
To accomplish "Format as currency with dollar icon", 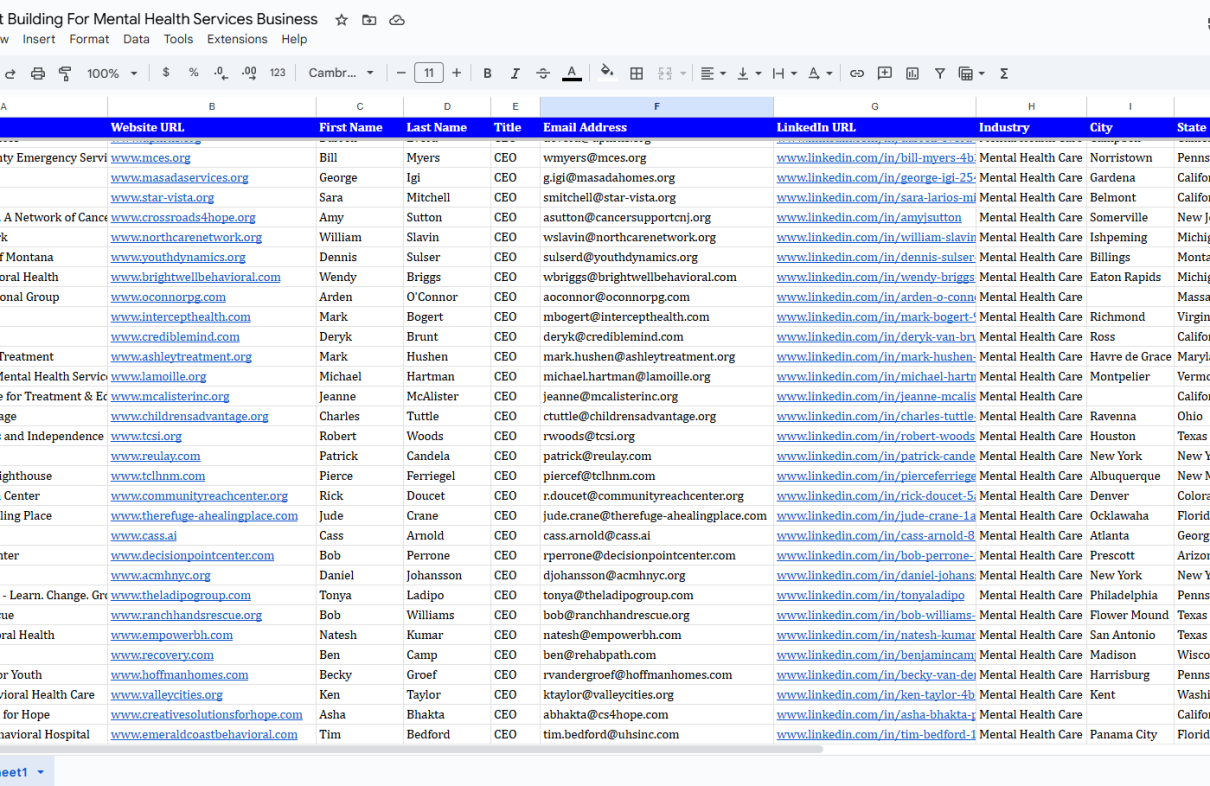I will pyautogui.click(x=166, y=73).
